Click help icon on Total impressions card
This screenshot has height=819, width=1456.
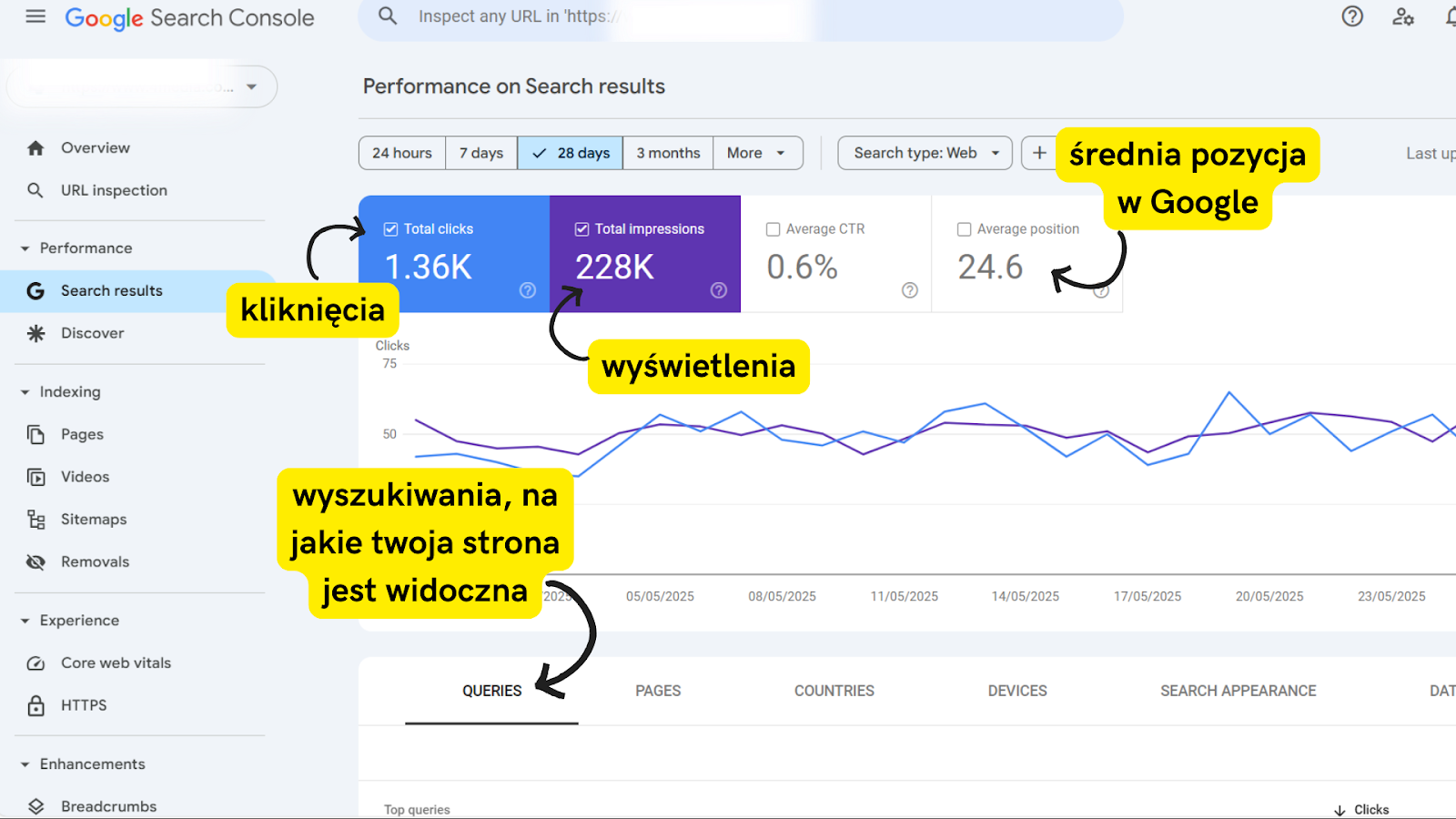tap(719, 290)
